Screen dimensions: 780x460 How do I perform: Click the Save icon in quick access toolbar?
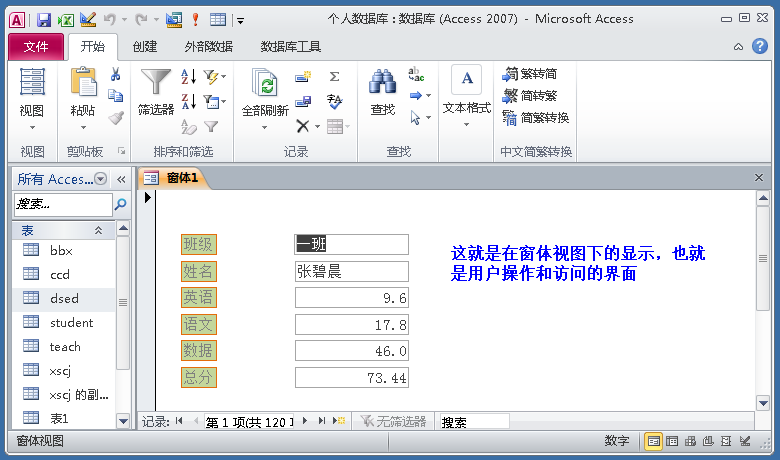[x=44, y=20]
